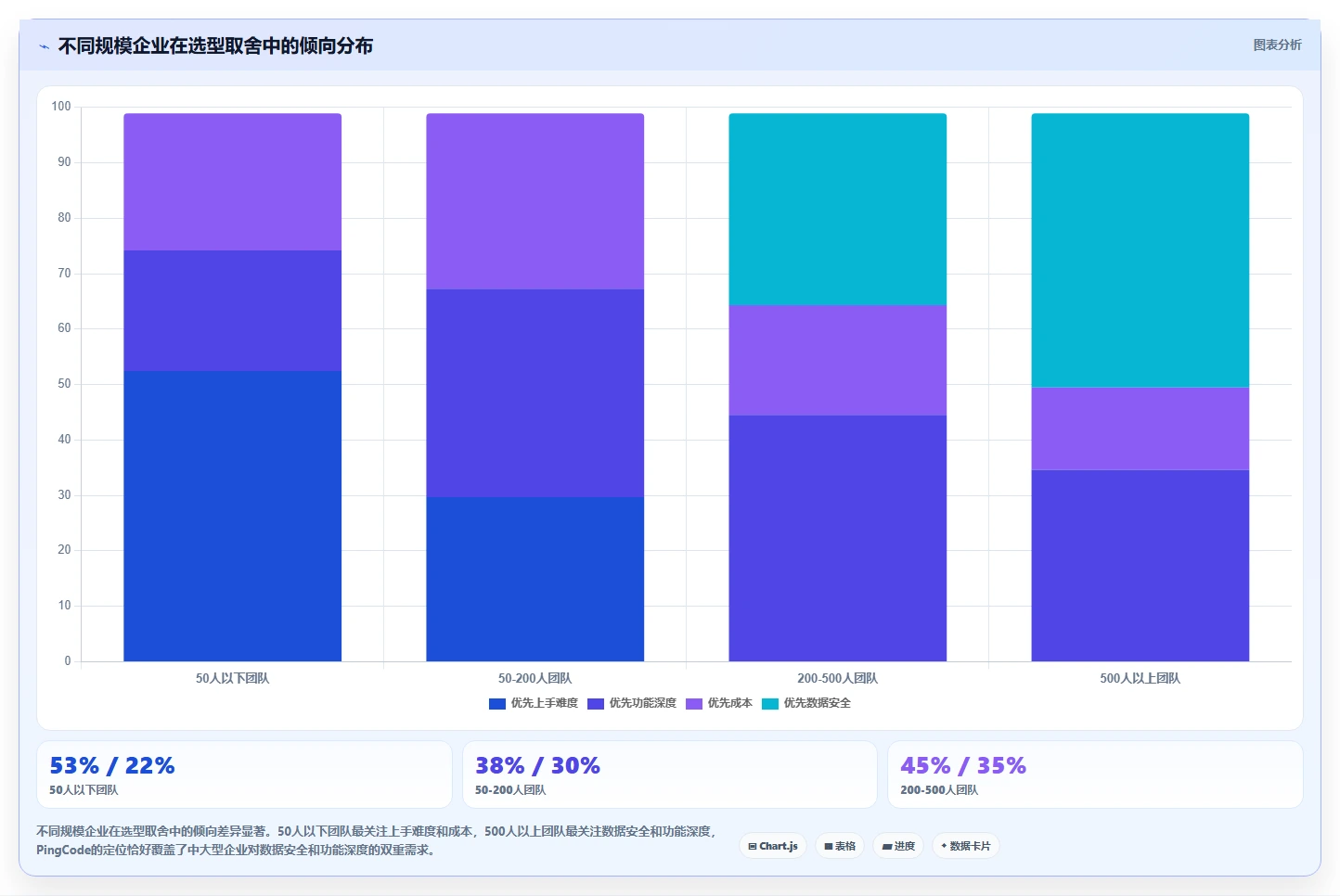Click the purple 优先成本 segment of 500人以上团队 bar
1340x896 pixels.
tap(1140, 429)
